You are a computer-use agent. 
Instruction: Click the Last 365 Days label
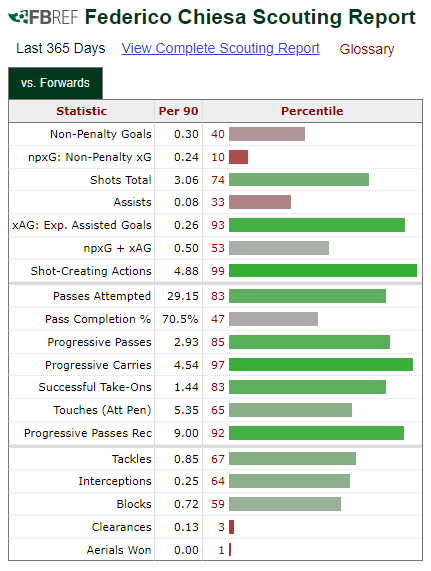60,48
